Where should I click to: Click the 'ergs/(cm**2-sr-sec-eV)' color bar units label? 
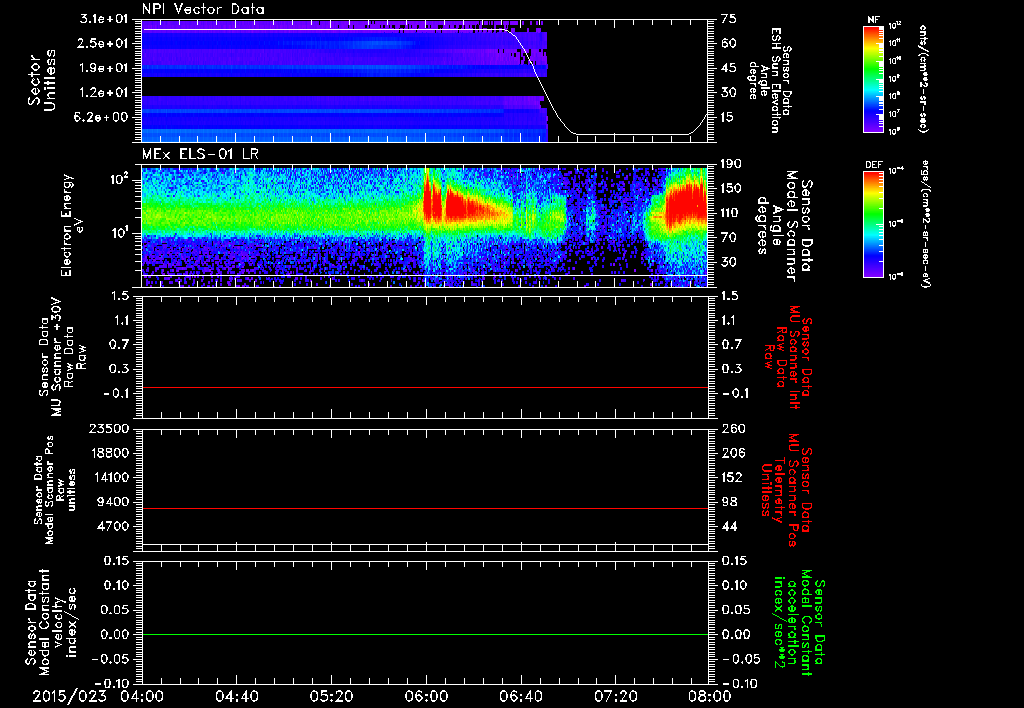(925, 224)
